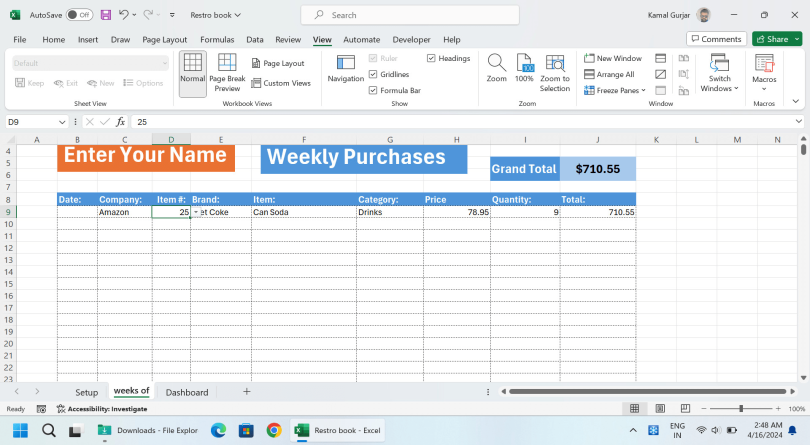Switch to the Dashboard sheet tab

tap(187, 392)
